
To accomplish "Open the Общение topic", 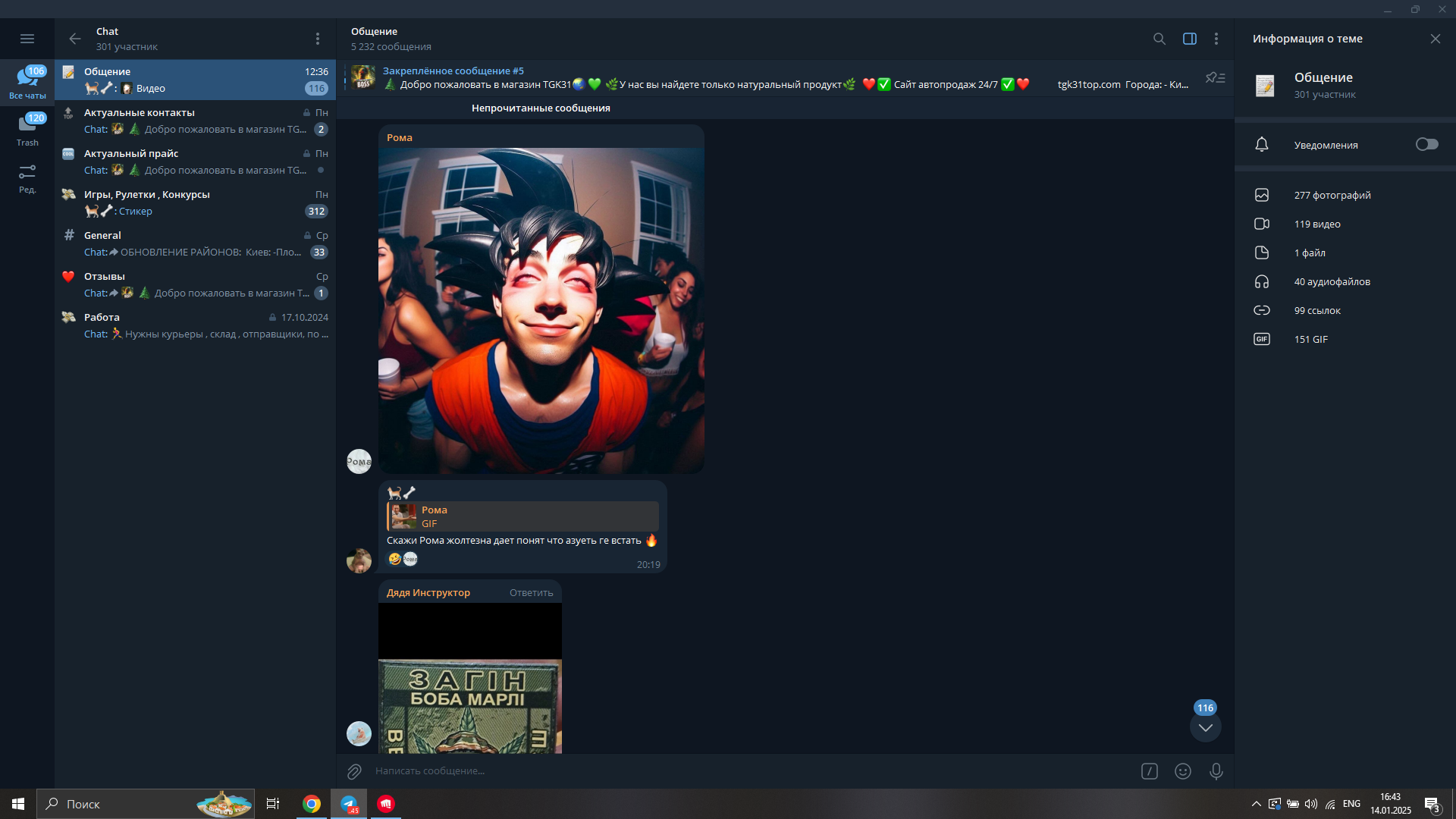I will point(196,80).
